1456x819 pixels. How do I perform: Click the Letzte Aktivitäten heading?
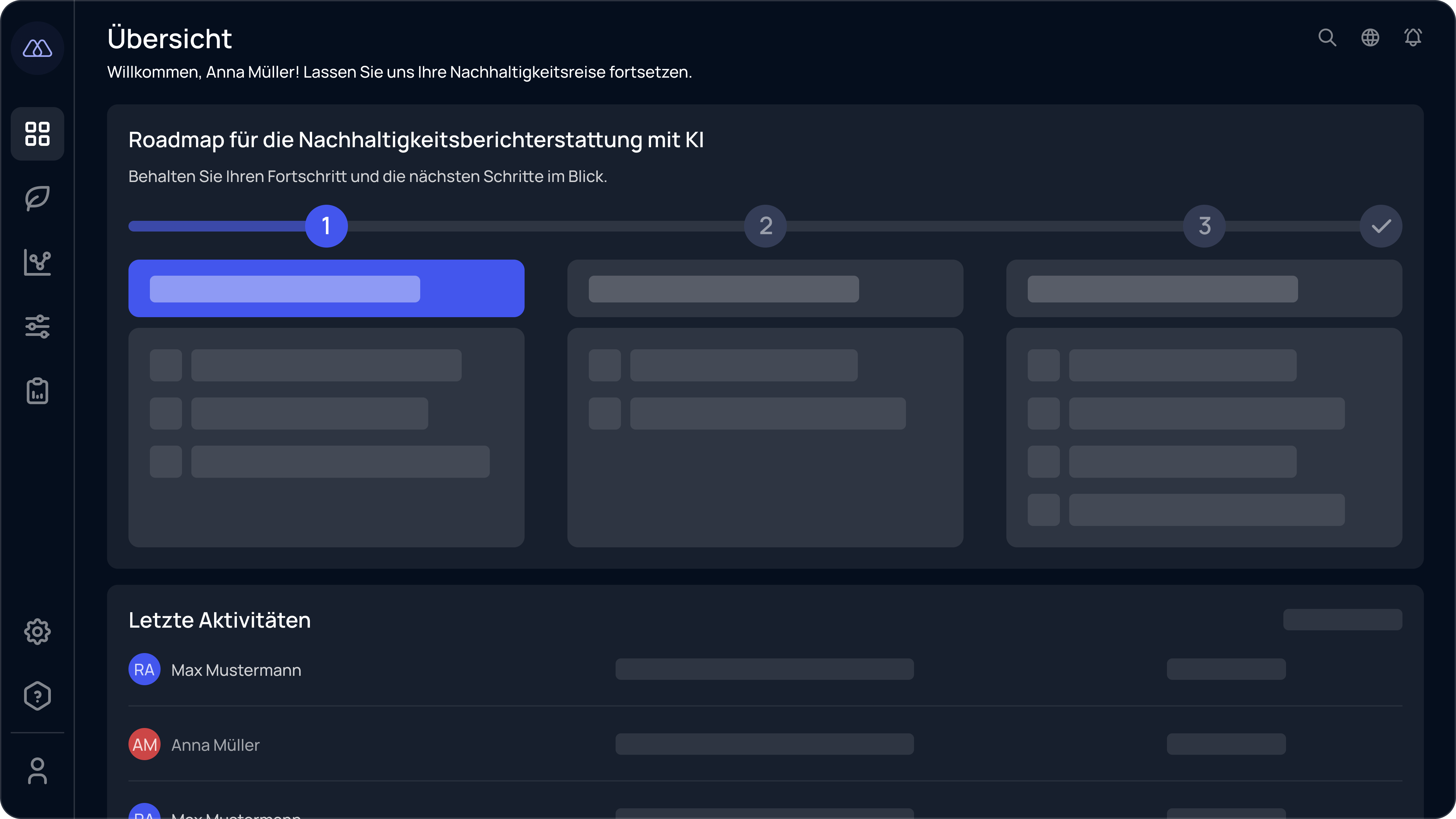point(220,620)
